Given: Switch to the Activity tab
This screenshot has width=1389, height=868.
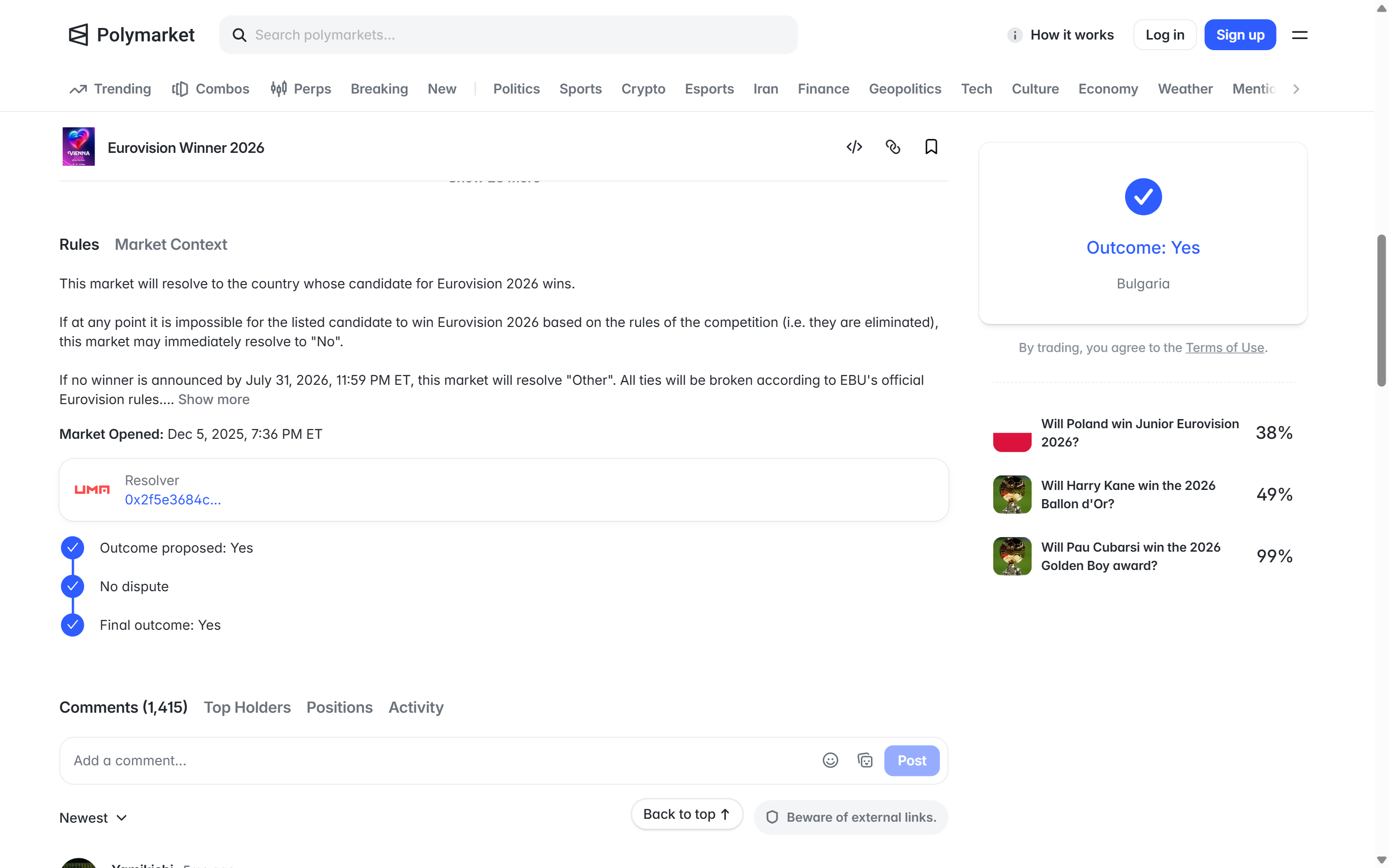Looking at the screenshot, I should pyautogui.click(x=416, y=707).
